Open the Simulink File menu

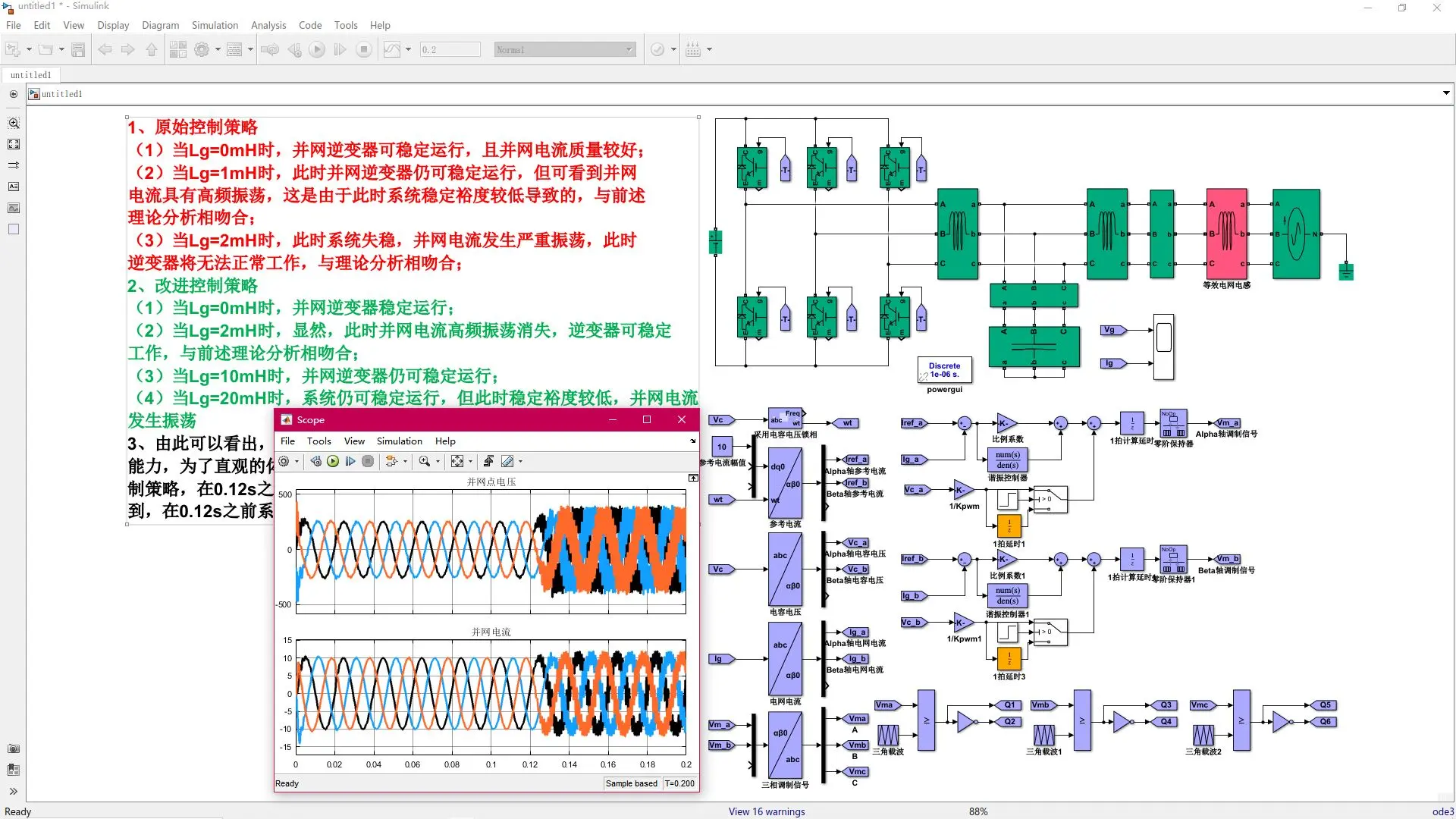point(14,25)
